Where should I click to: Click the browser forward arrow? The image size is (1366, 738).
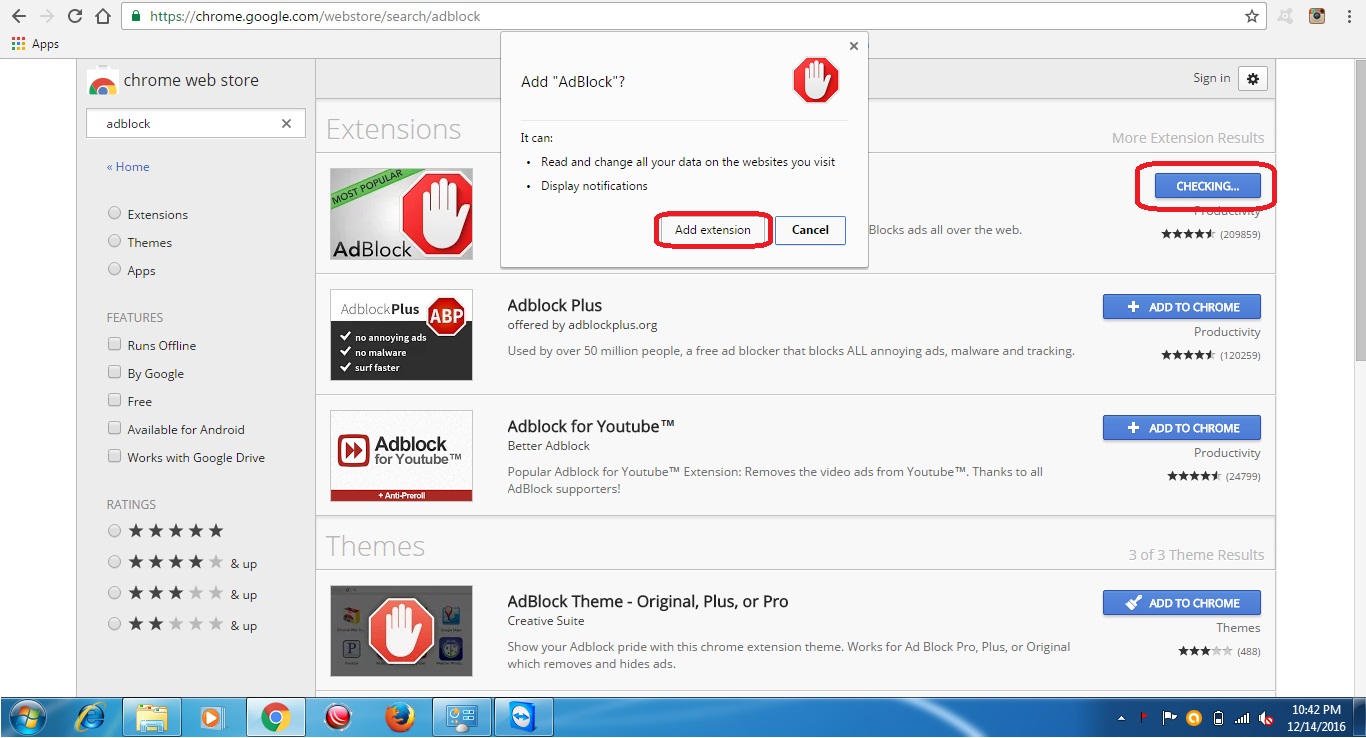point(46,16)
